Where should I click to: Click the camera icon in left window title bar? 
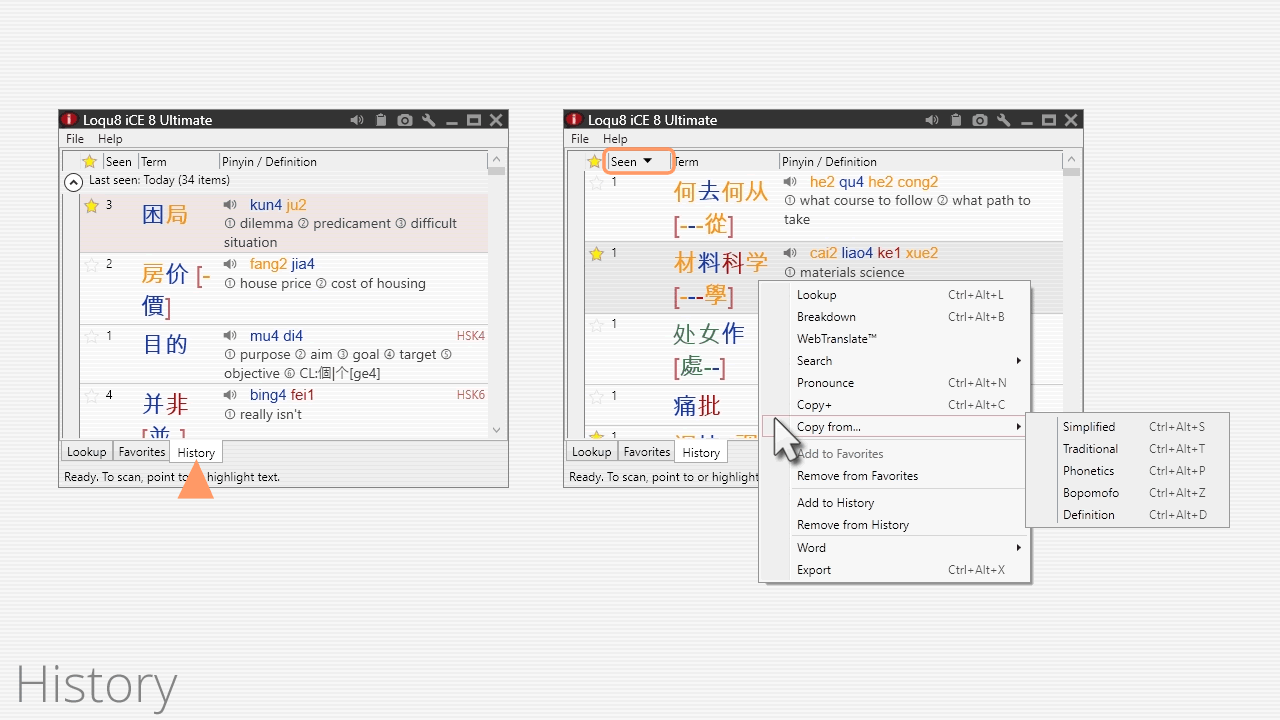coord(405,120)
